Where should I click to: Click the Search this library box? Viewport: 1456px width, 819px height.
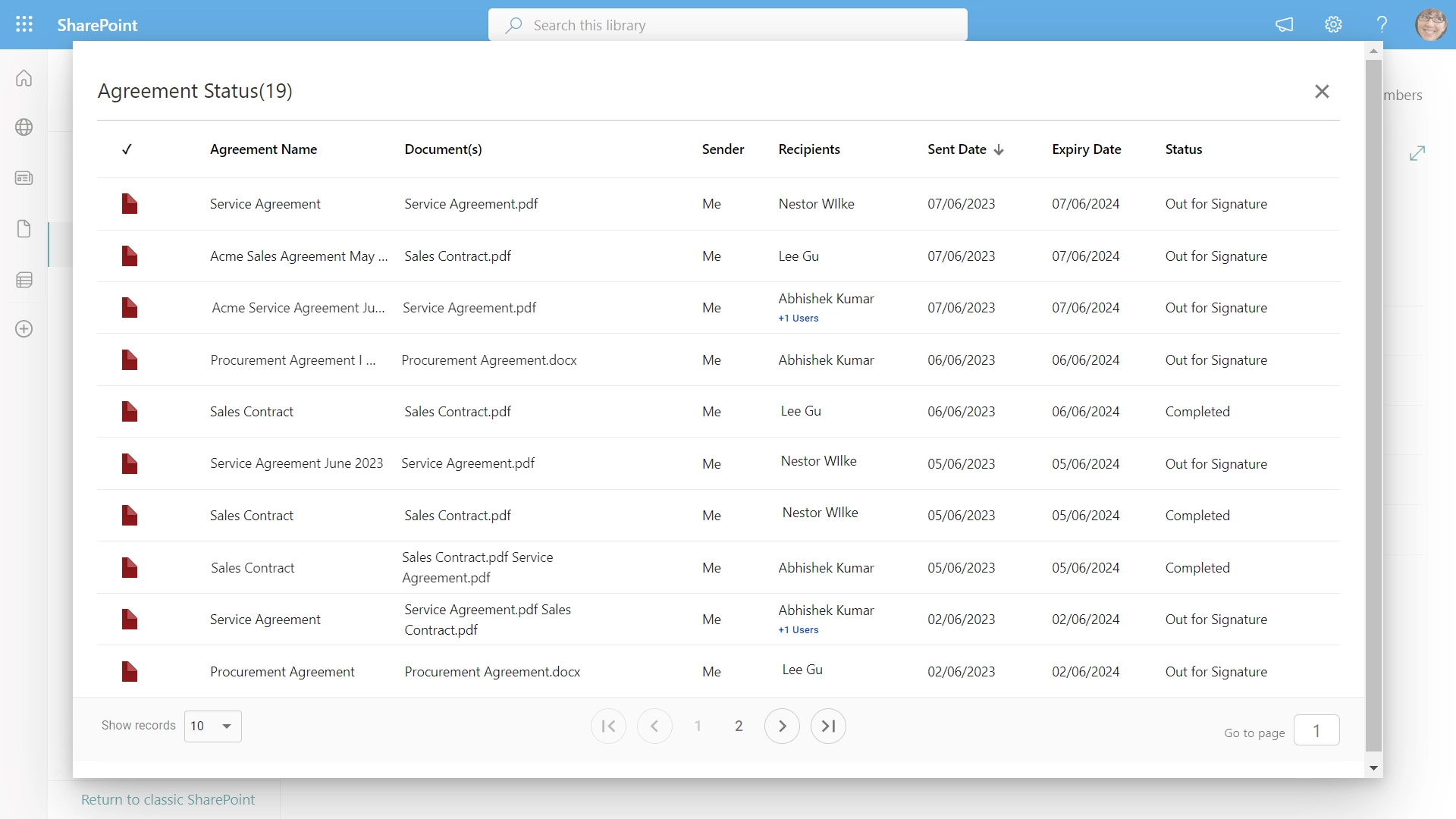[728, 25]
